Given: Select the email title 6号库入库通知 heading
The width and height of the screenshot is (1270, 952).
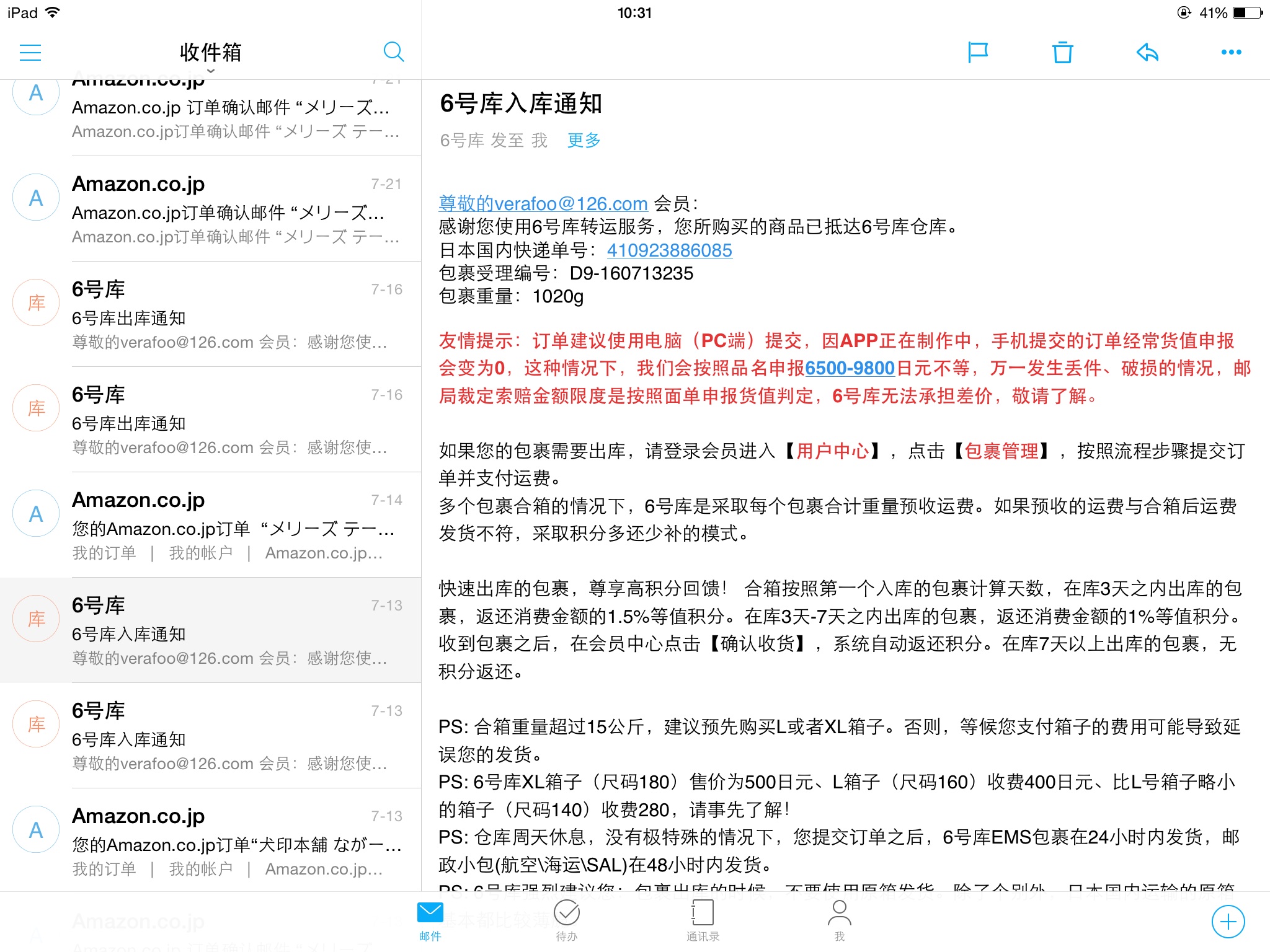Looking at the screenshot, I should pyautogui.click(x=521, y=104).
